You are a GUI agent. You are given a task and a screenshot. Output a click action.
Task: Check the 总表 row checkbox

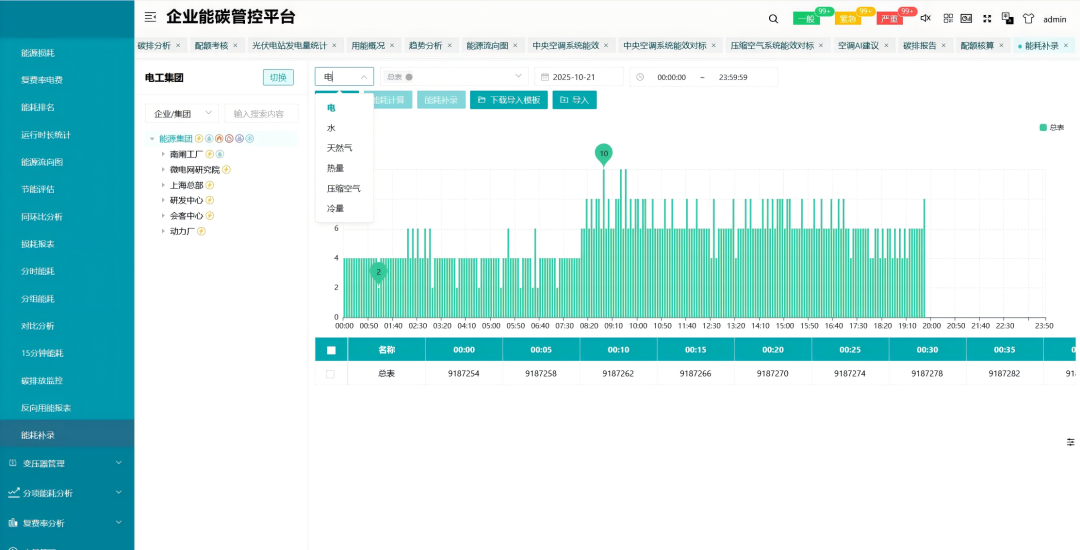point(331,373)
